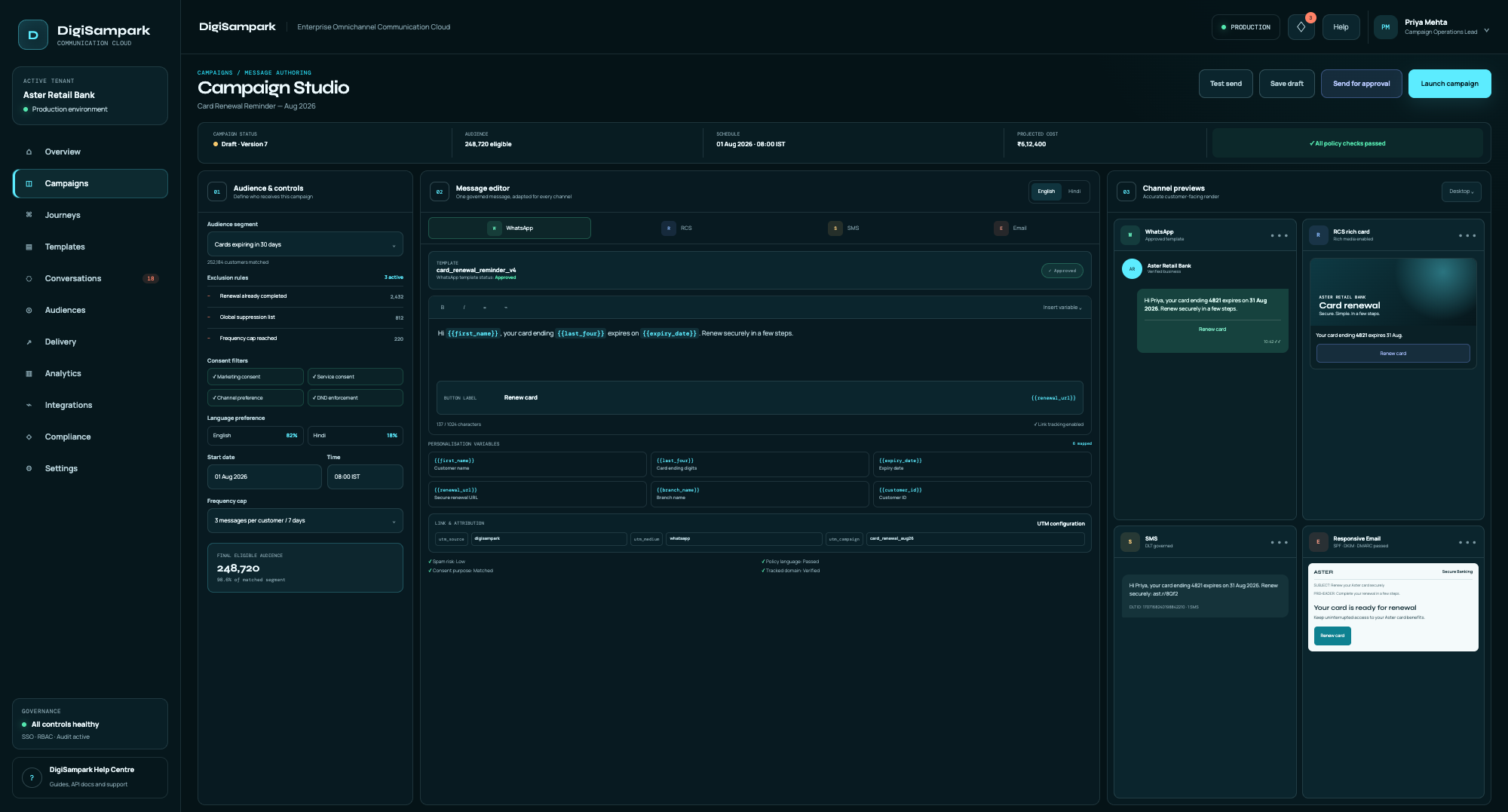The width and height of the screenshot is (1508, 812).
Task: Open the Frequency cap dropdown
Action: click(x=305, y=521)
